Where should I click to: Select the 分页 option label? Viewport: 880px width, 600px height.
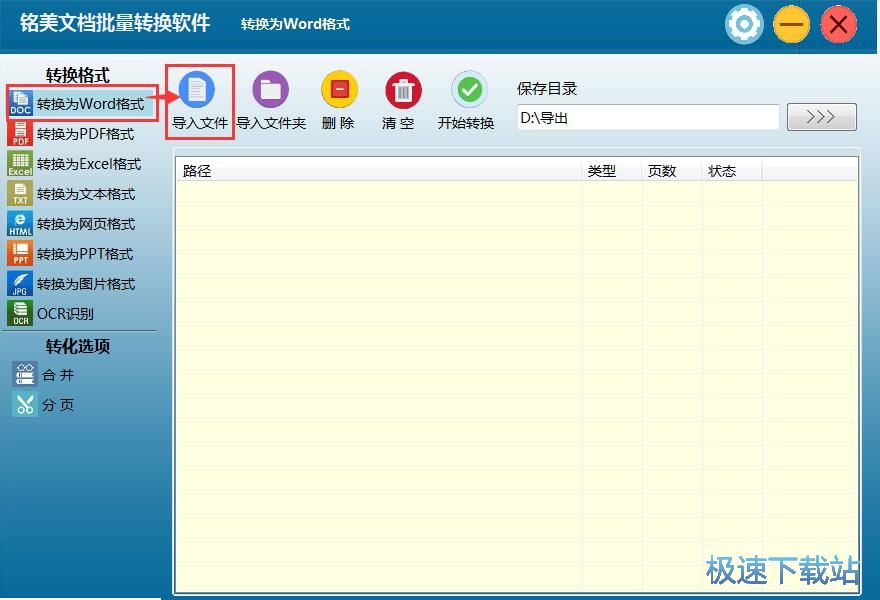point(58,405)
